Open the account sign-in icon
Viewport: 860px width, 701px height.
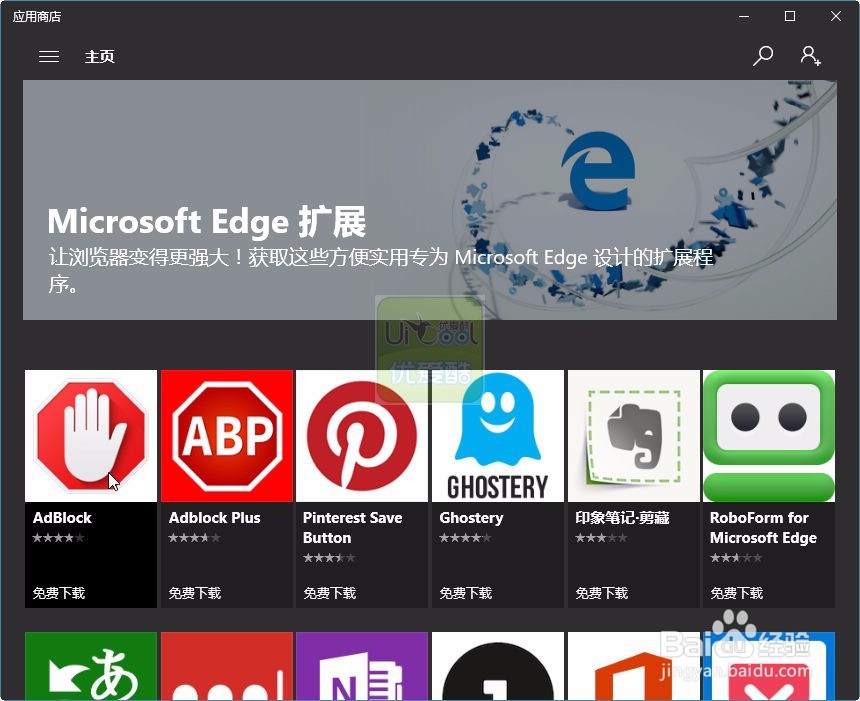(x=810, y=56)
